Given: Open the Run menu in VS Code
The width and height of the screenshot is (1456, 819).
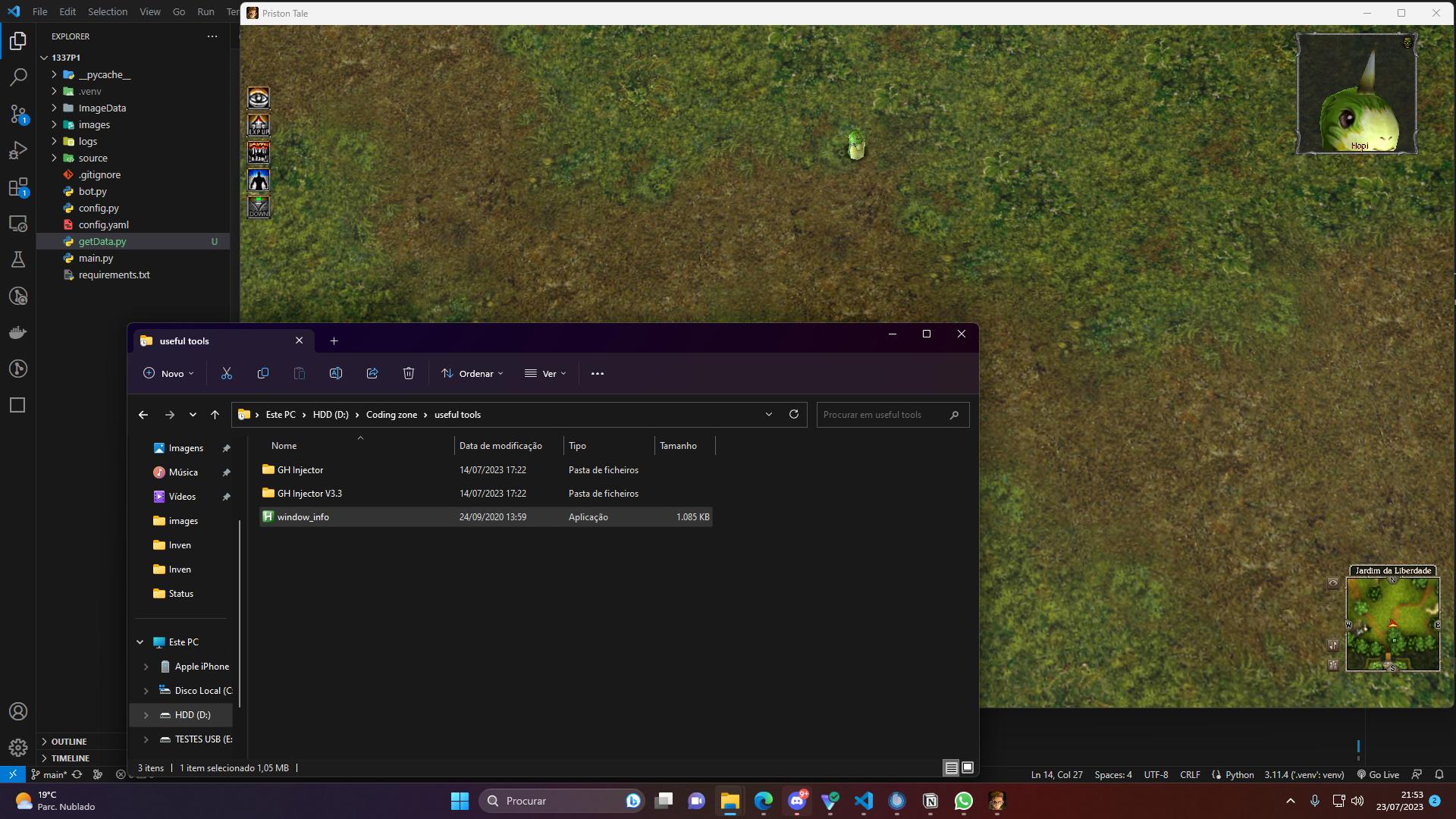Looking at the screenshot, I should [206, 11].
